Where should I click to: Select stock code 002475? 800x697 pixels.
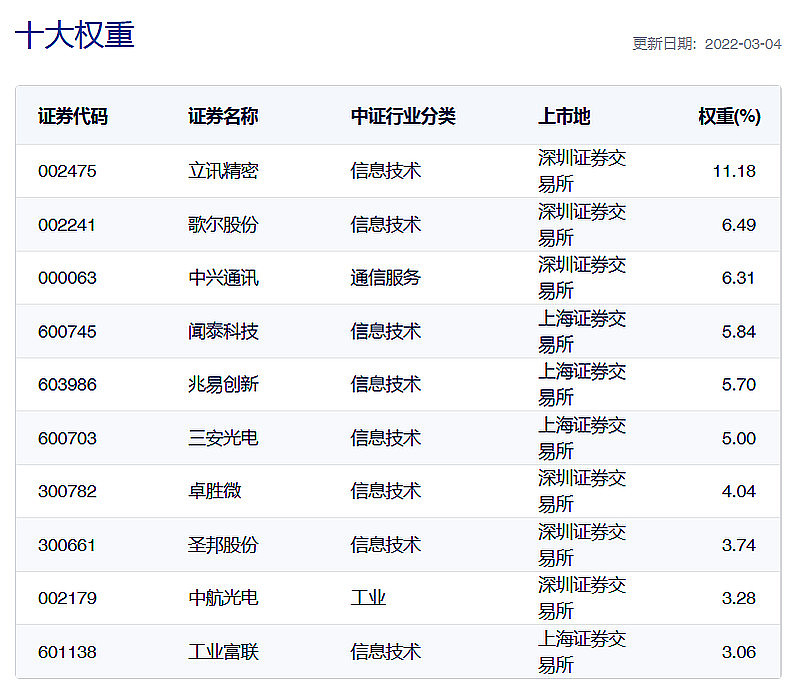coord(67,171)
